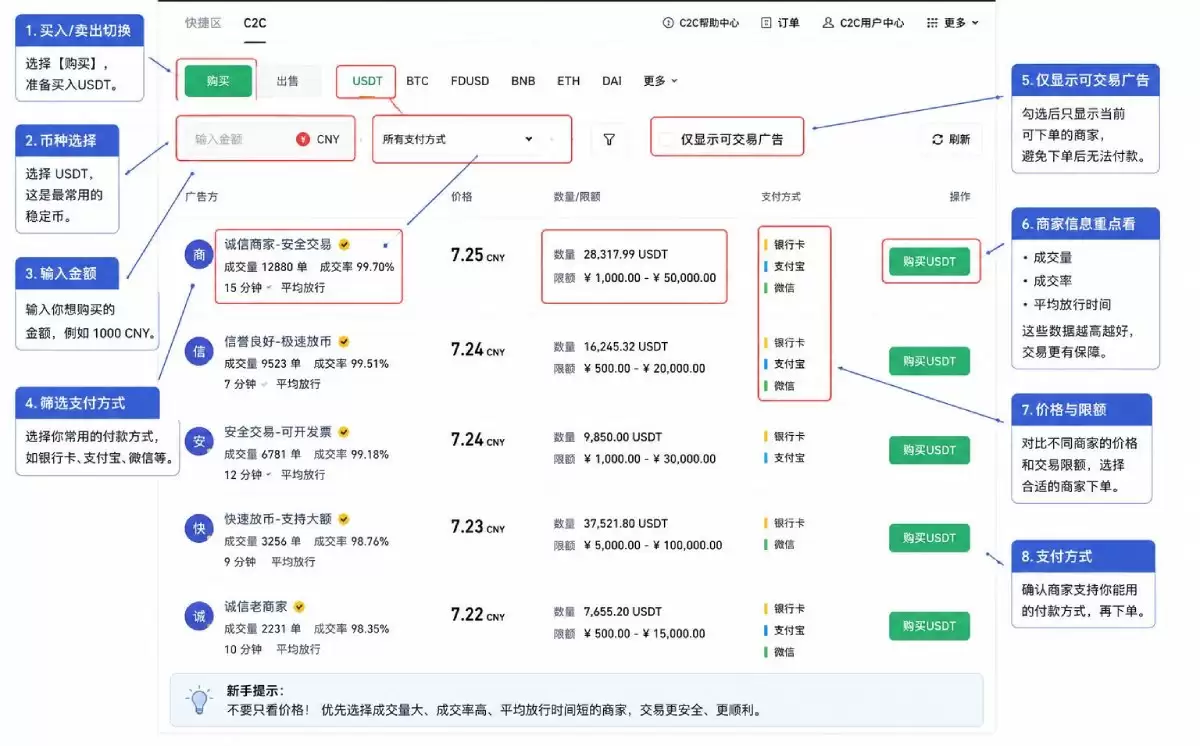Click the lightbulb icon in 新手提示
Viewport: 1200px width, 746px height.
[x=200, y=700]
